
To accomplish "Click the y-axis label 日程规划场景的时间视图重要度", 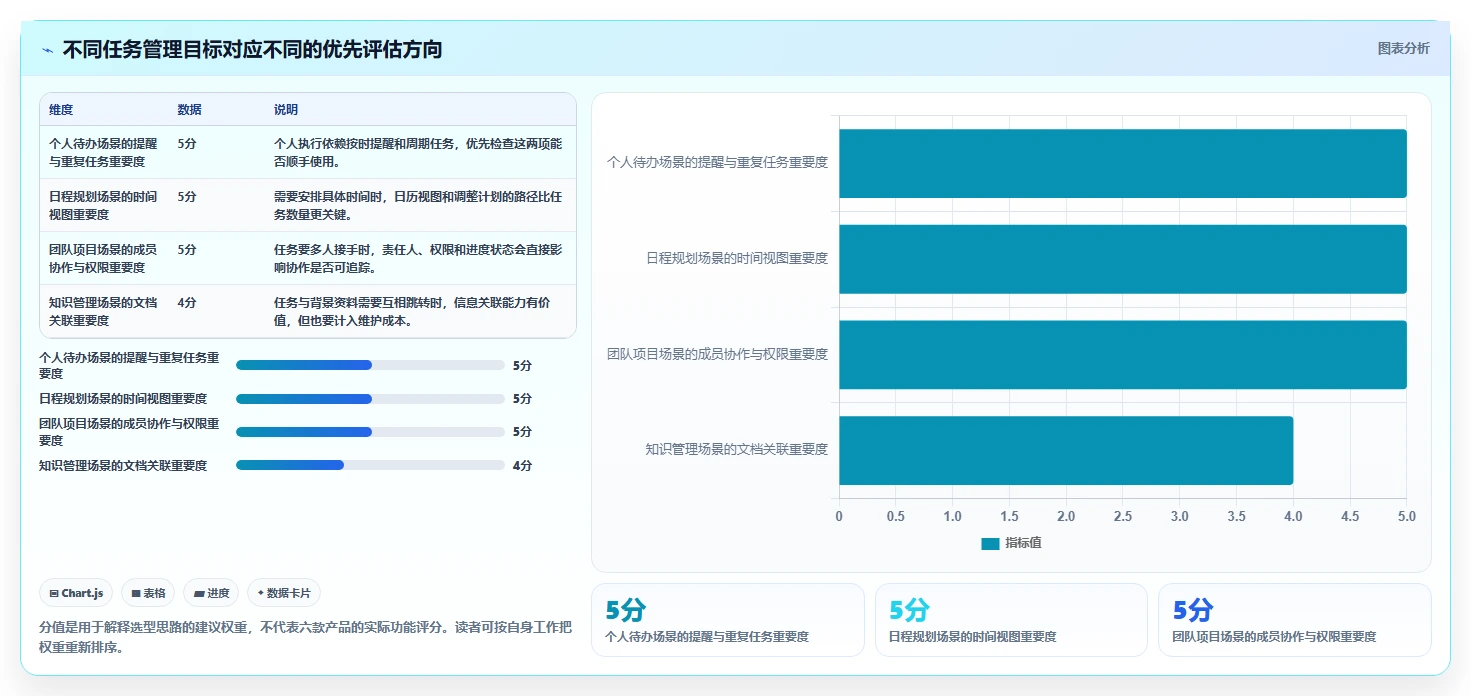I will click(x=736, y=258).
